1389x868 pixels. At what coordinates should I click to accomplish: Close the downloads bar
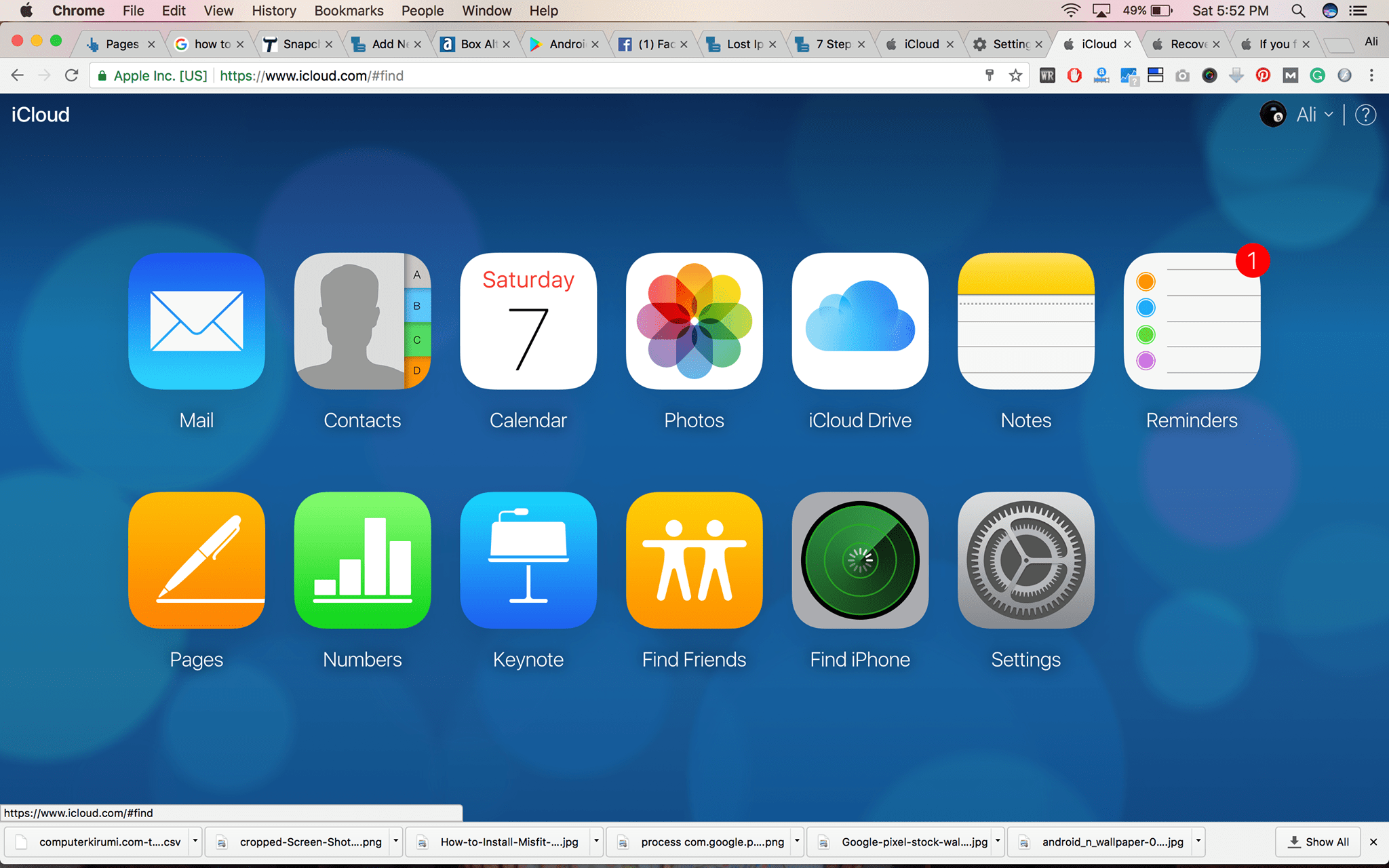[x=1373, y=842]
